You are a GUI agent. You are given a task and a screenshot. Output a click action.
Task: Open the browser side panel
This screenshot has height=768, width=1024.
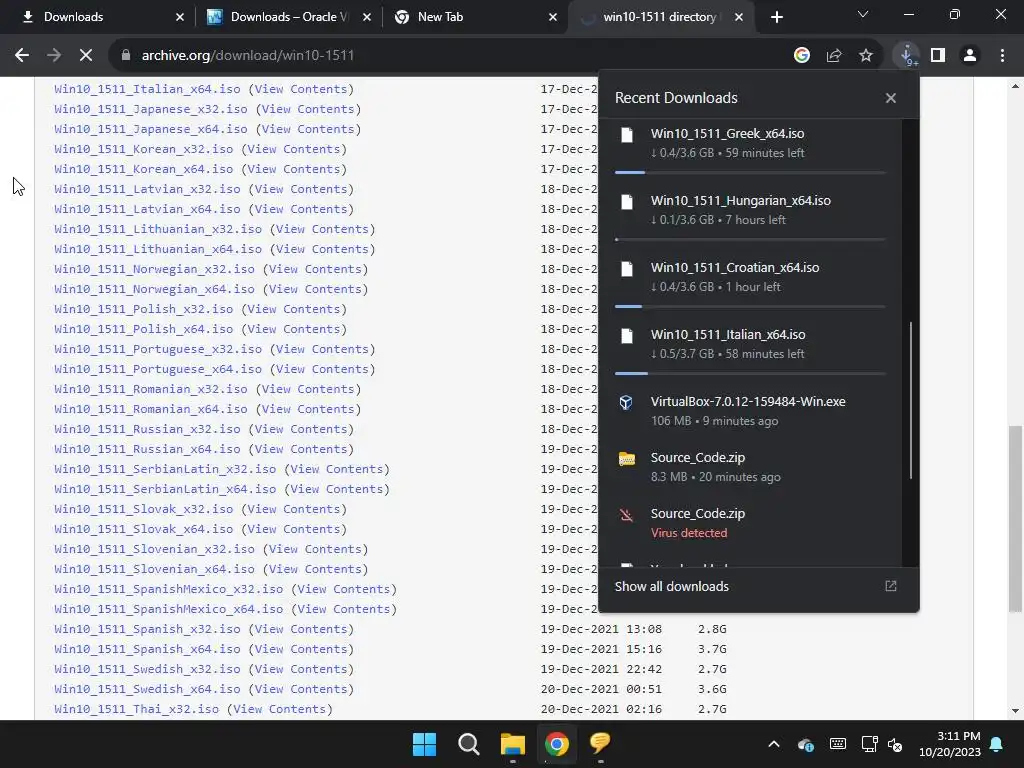[x=938, y=56]
